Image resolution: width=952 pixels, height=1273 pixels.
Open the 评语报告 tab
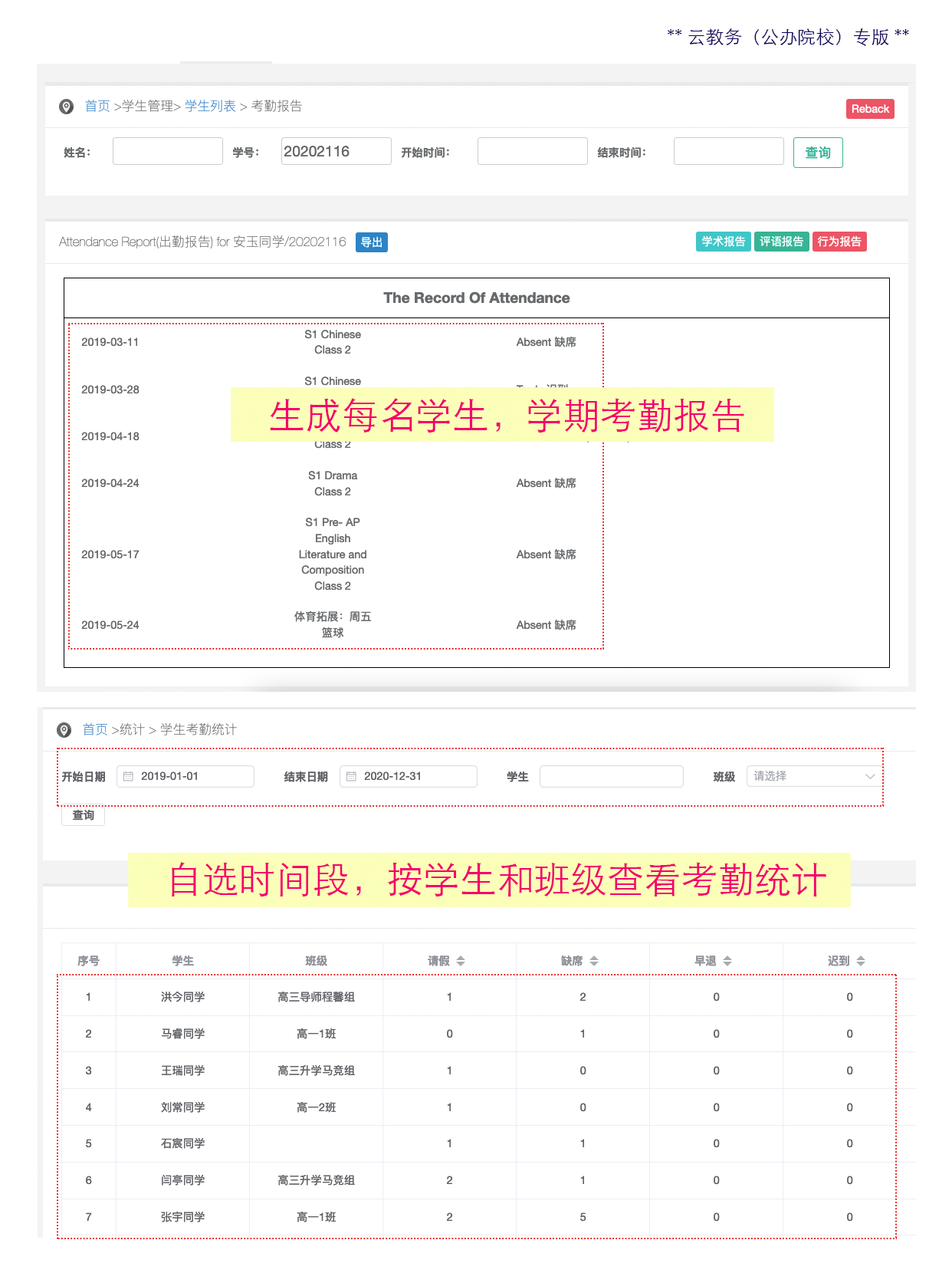coord(781,242)
